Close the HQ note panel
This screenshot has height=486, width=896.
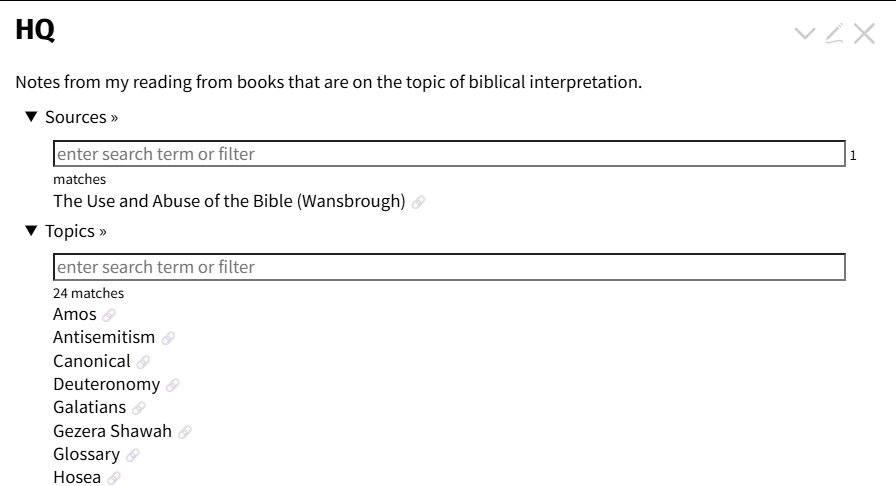pyautogui.click(x=864, y=34)
